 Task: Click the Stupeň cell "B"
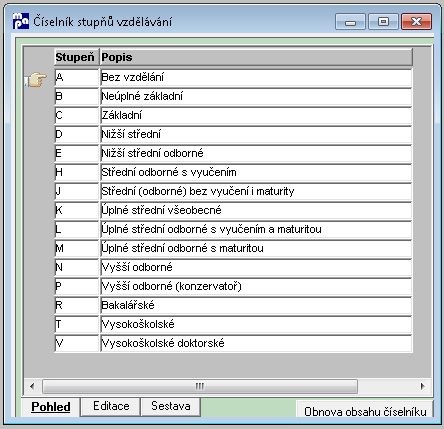click(76, 97)
